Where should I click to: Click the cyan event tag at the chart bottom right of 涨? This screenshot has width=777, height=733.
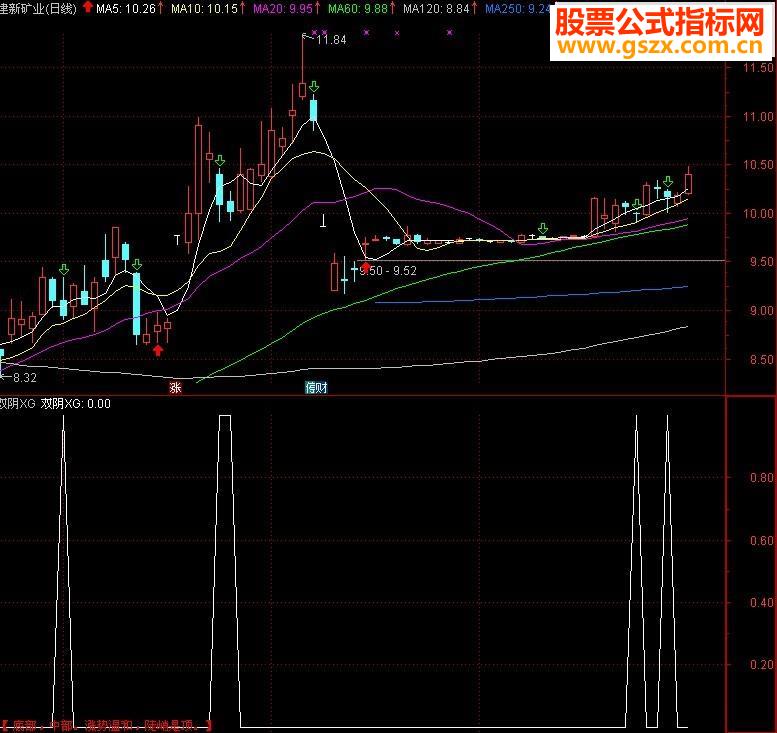[x=316, y=388]
